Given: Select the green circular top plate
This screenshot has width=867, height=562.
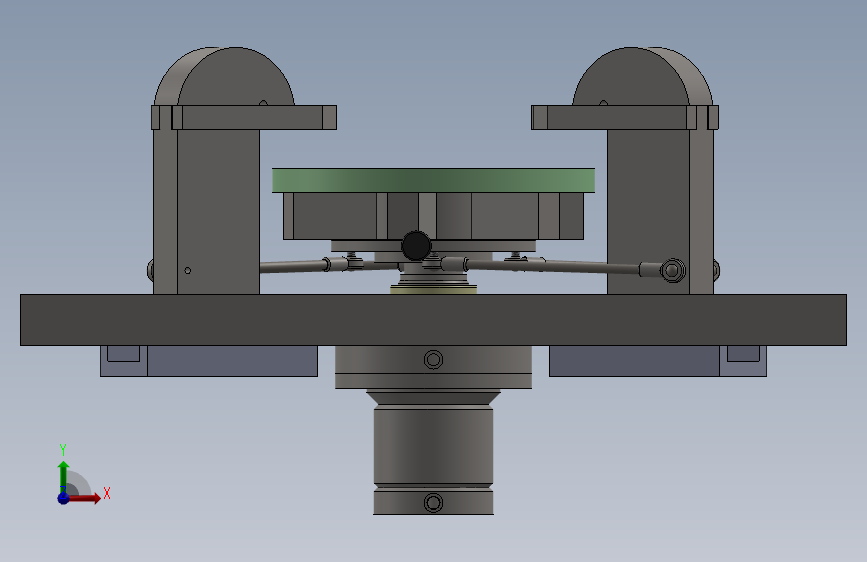Looking at the screenshot, I should tap(433, 180).
